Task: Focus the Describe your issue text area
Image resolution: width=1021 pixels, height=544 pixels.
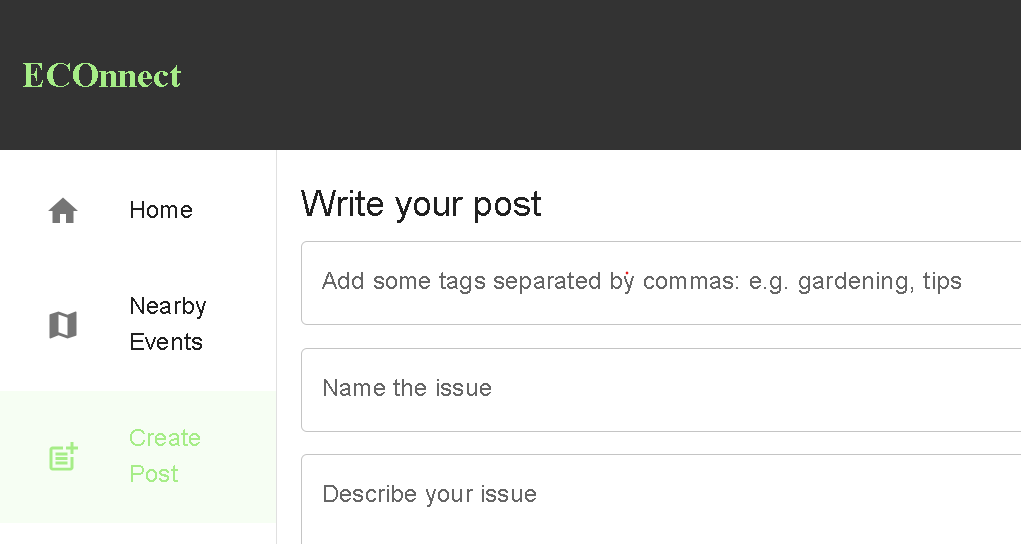Action: [661, 499]
